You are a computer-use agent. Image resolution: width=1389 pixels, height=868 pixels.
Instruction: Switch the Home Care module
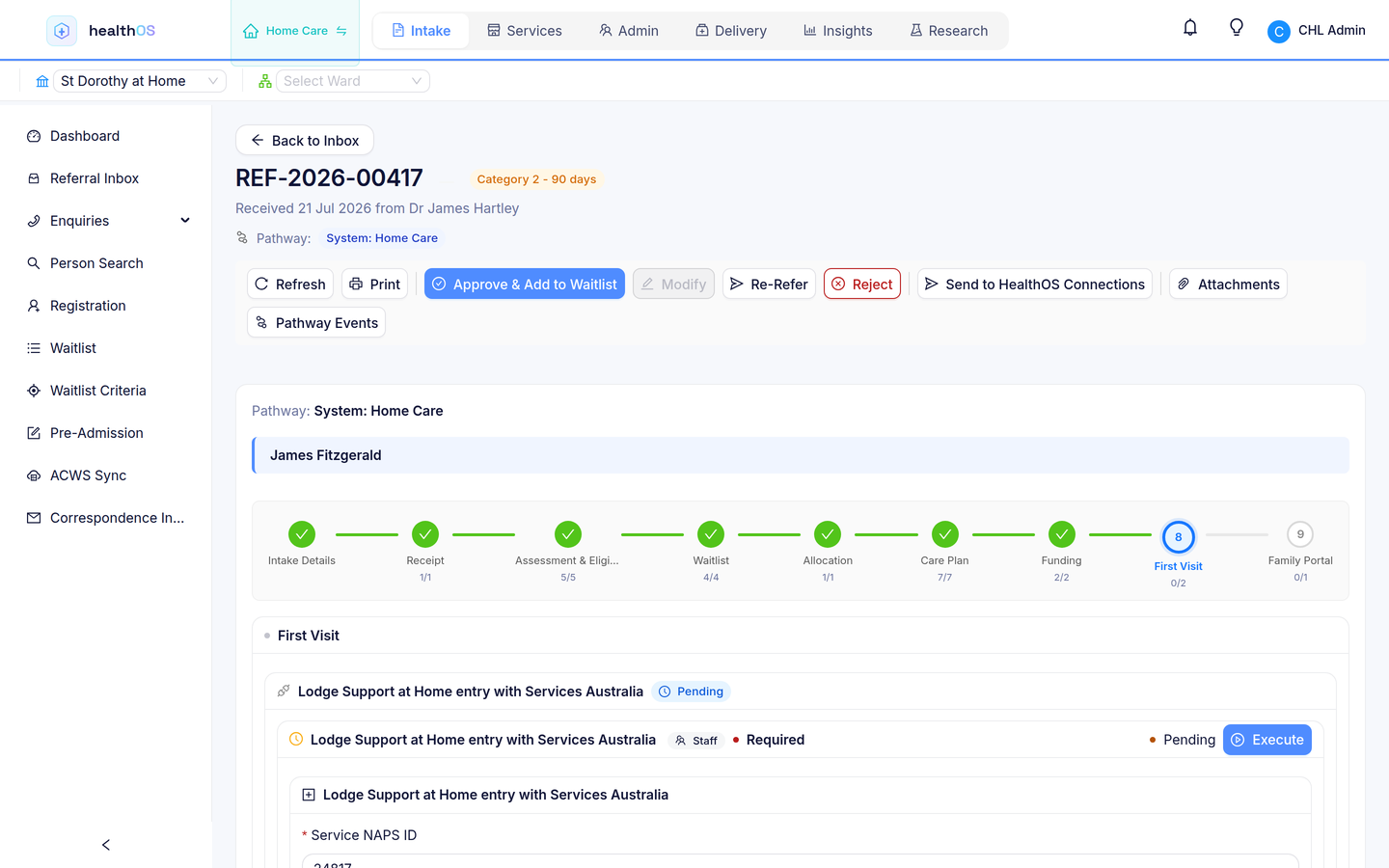[295, 31]
